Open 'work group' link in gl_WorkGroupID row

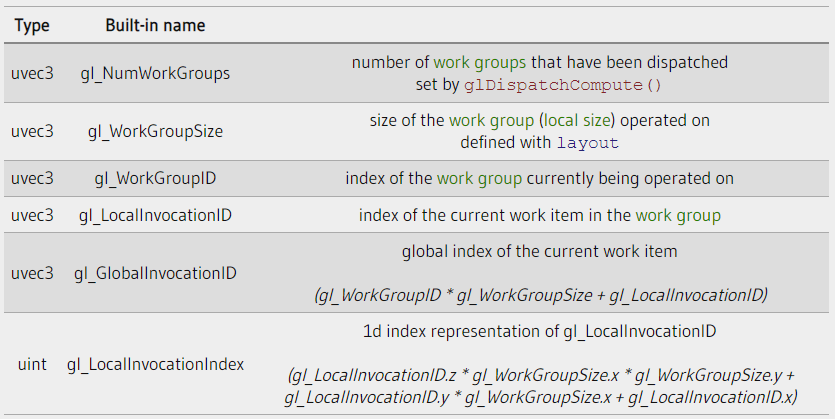[479, 178]
